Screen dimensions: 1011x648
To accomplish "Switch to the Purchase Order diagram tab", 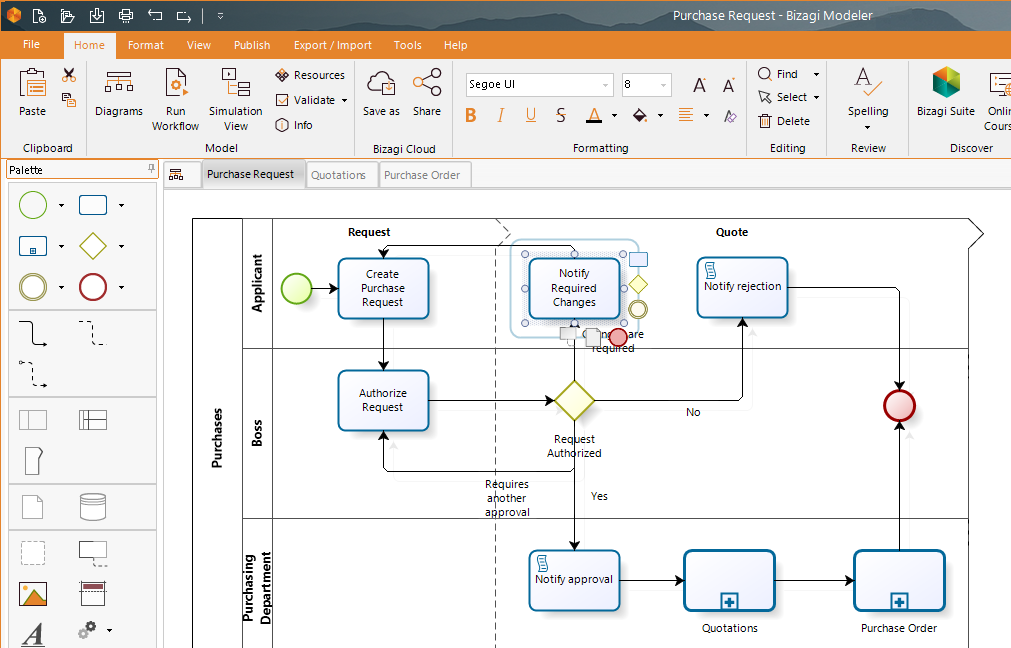I will 422,175.
